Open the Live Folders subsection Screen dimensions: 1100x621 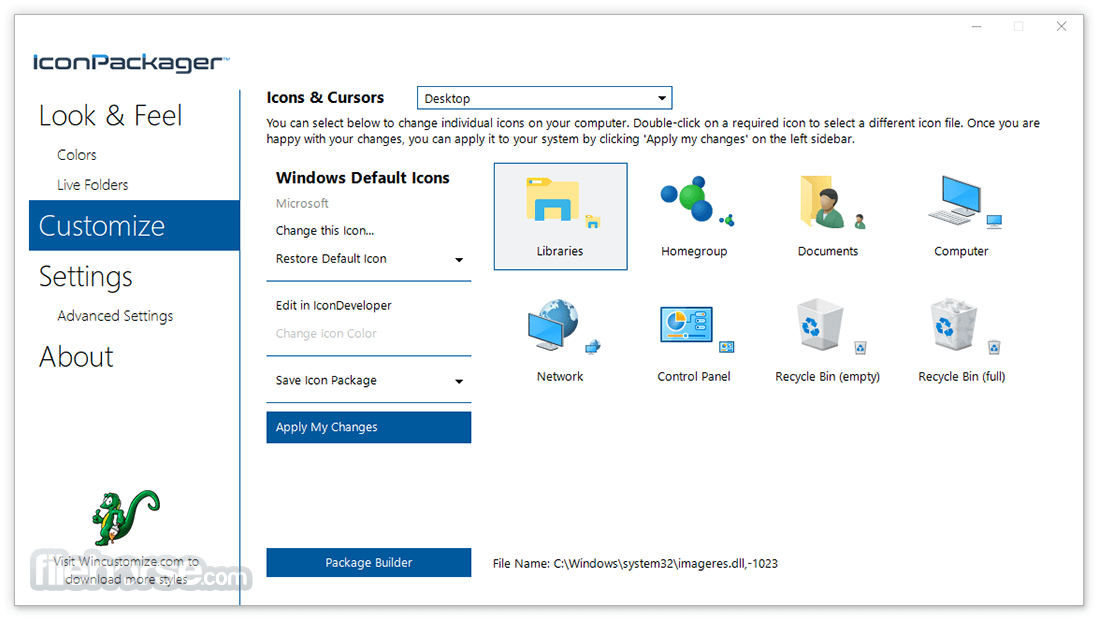pos(93,185)
